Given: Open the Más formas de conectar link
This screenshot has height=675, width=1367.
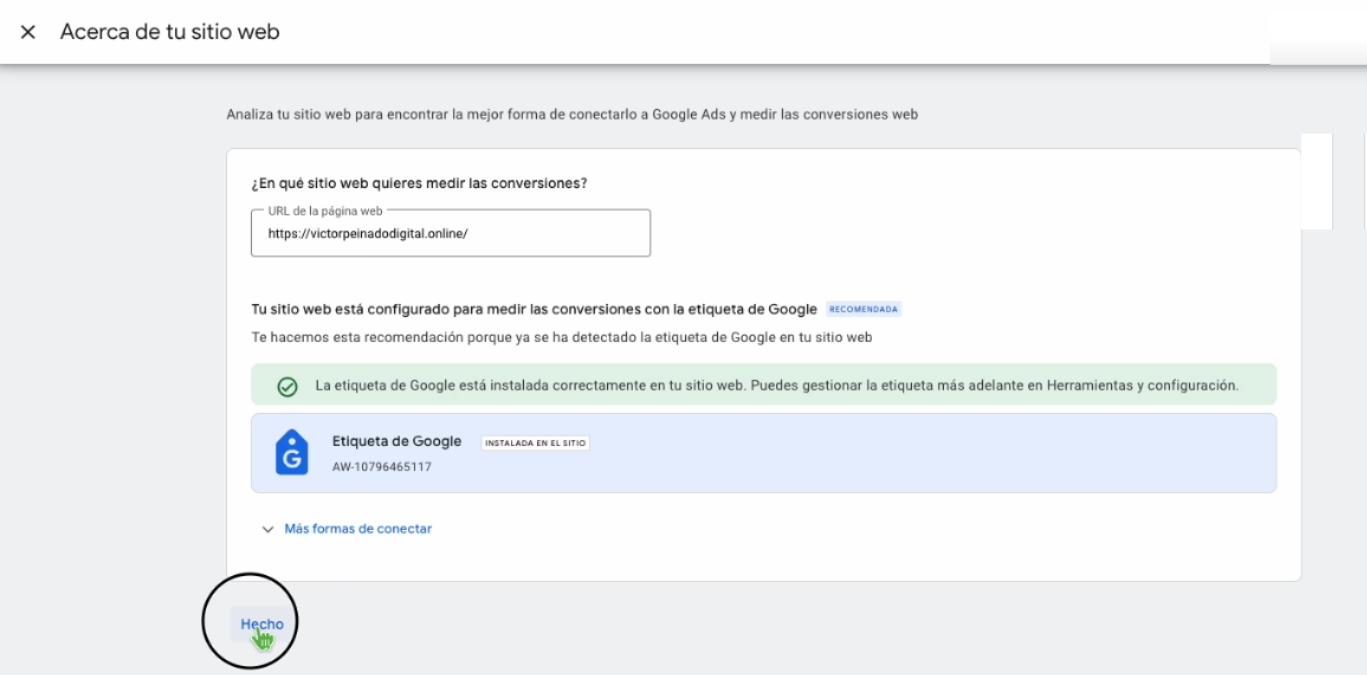Looking at the screenshot, I should point(358,529).
